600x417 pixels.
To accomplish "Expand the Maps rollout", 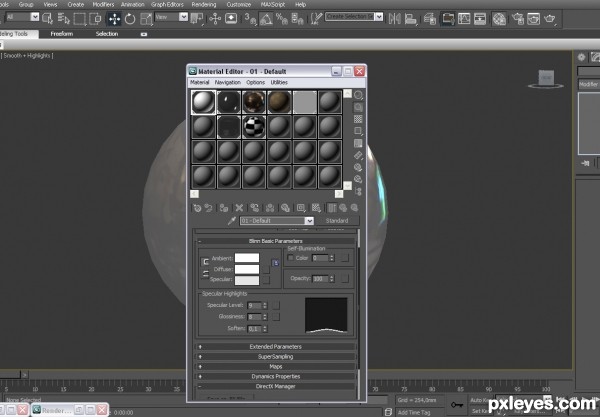I will [x=276, y=367].
